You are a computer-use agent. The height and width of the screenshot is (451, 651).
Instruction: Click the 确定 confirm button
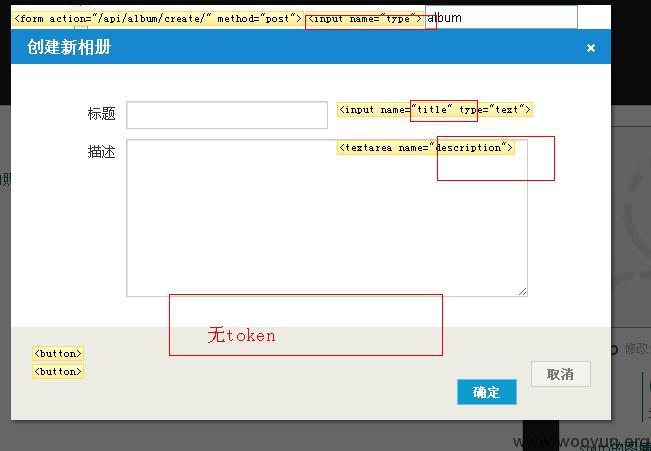[487, 392]
